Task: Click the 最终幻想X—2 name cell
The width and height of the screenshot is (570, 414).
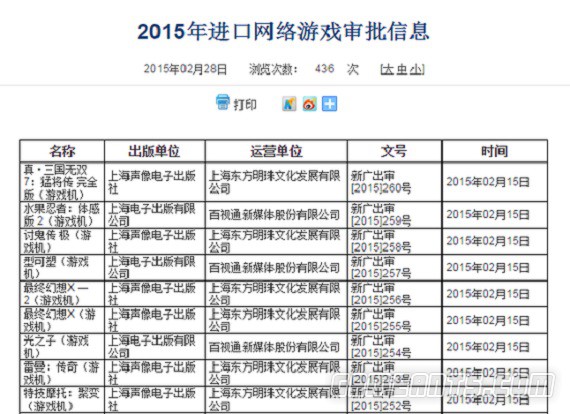Action: (62, 294)
